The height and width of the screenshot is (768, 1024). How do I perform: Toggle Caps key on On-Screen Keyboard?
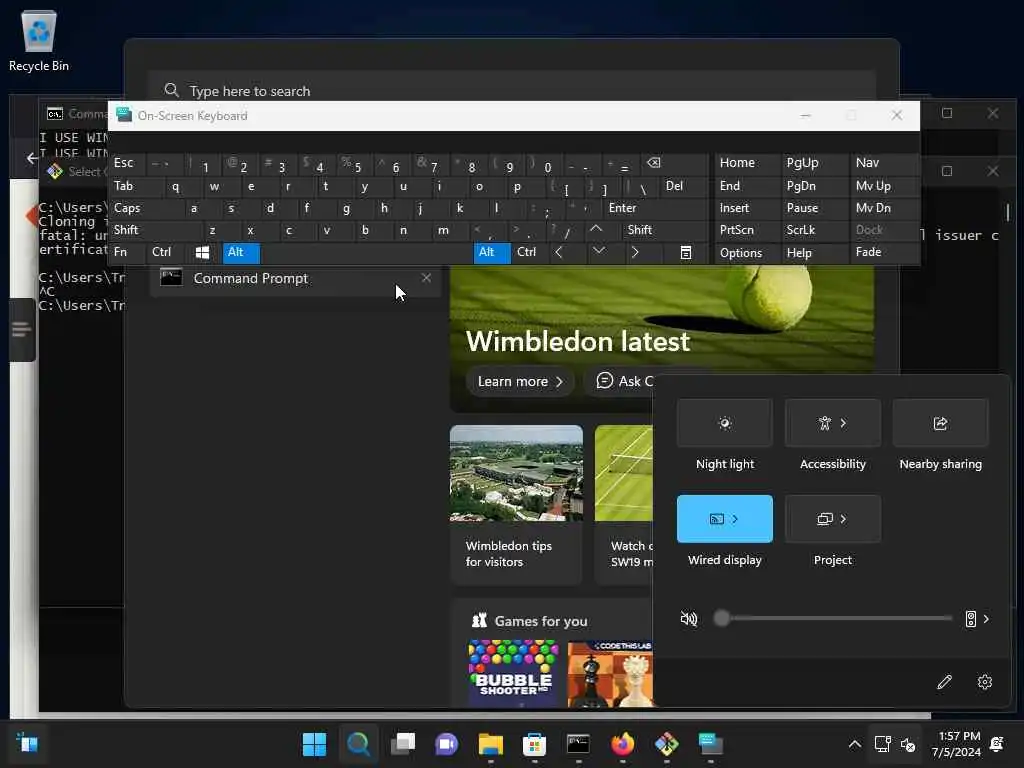tap(146, 208)
